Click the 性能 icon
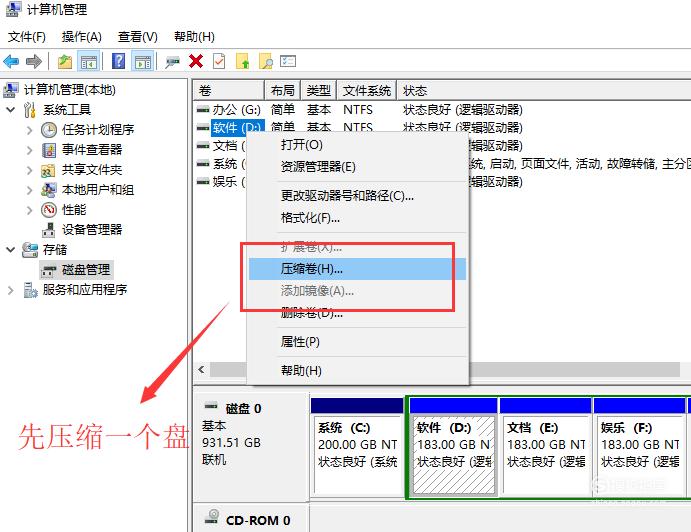Image resolution: width=691 pixels, height=532 pixels. [x=49, y=210]
